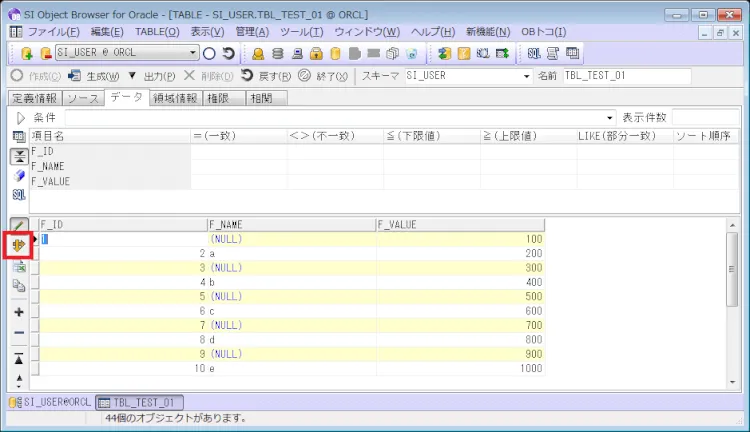The width and height of the screenshot is (750, 432).
Task: Click the F_NAME column header in data grid
Action: tap(292, 224)
